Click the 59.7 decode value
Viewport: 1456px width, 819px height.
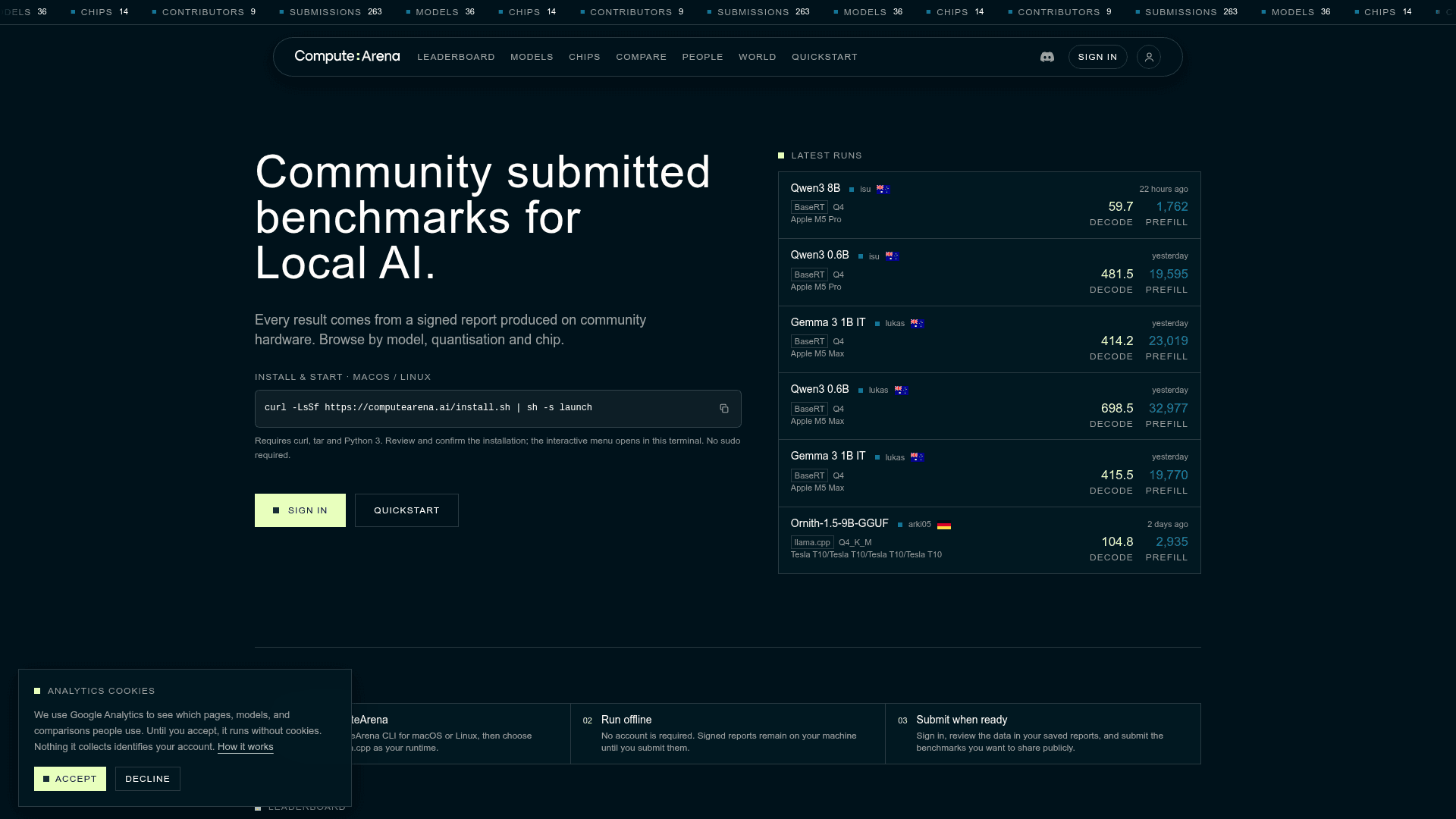[1121, 207]
